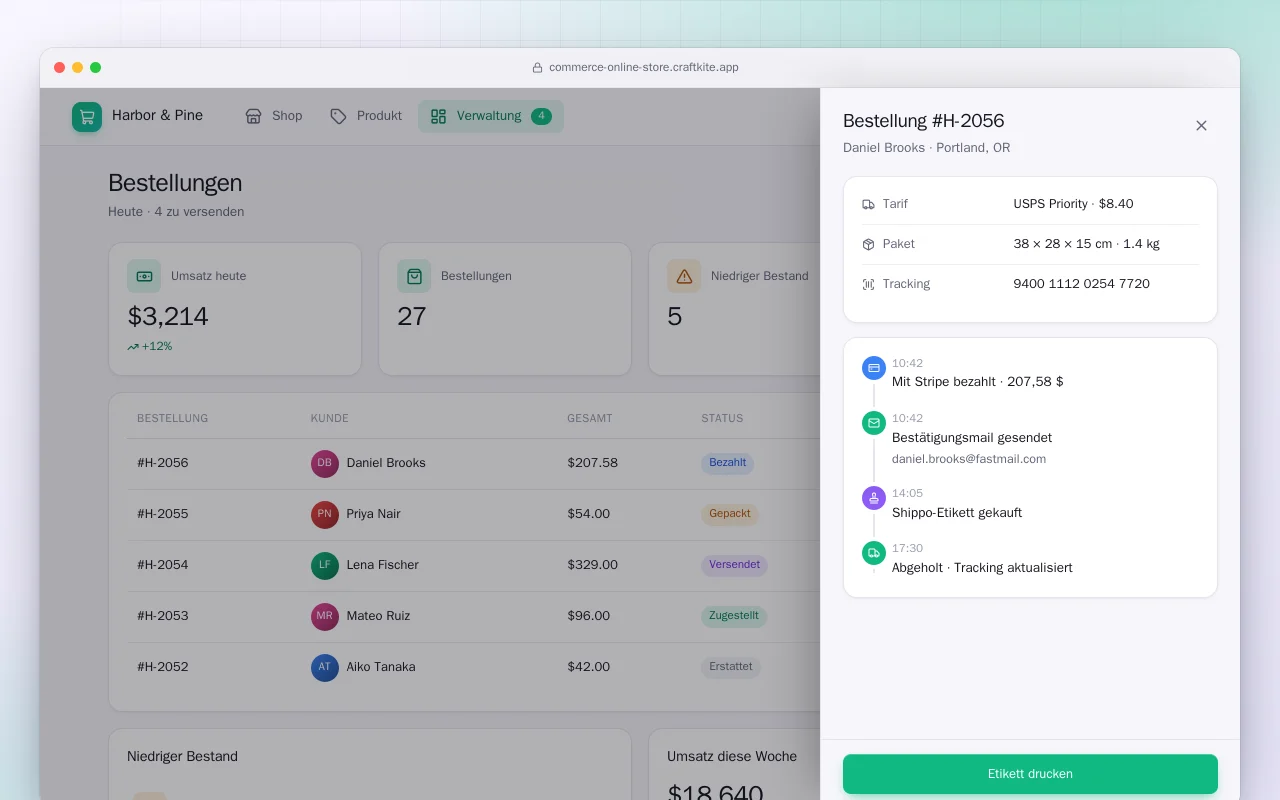Click the Stripe payment card timeline icon
This screenshot has width=1280, height=800.
(874, 368)
